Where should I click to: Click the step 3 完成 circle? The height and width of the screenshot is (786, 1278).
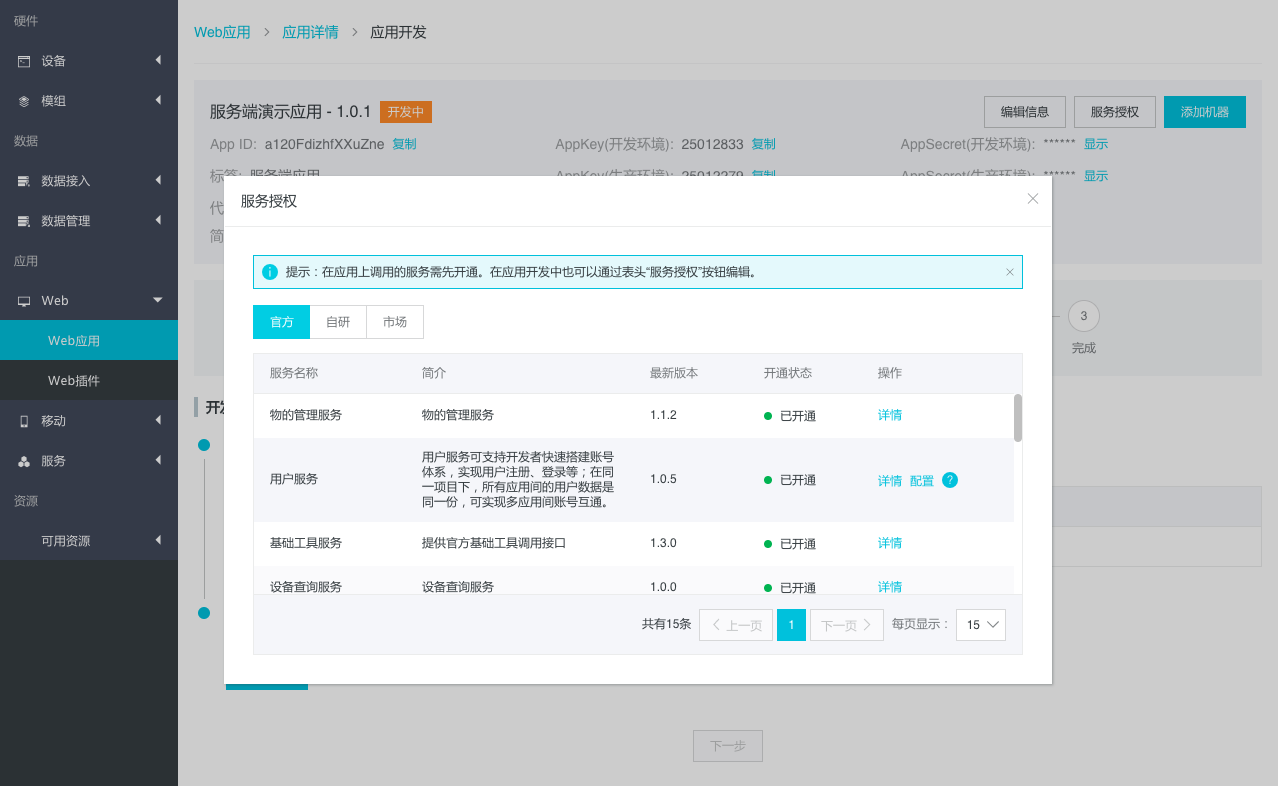(1084, 316)
